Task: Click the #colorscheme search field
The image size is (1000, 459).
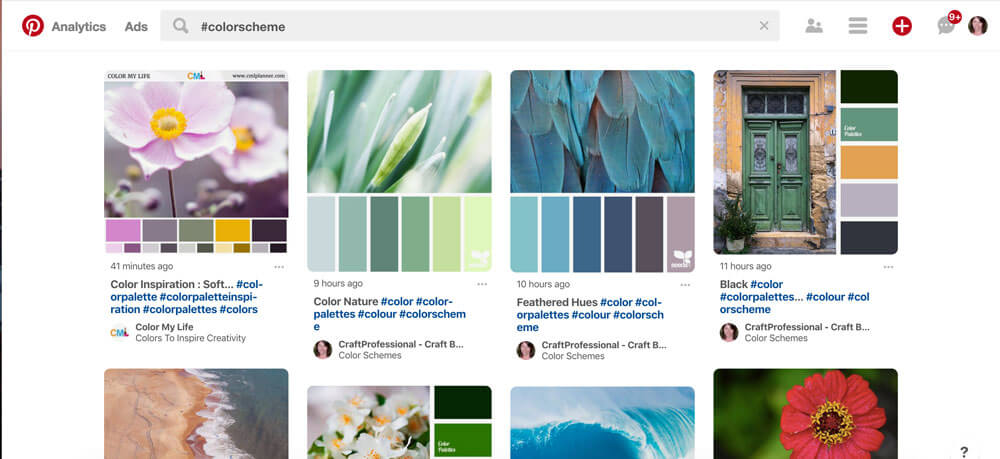Action: (470, 26)
